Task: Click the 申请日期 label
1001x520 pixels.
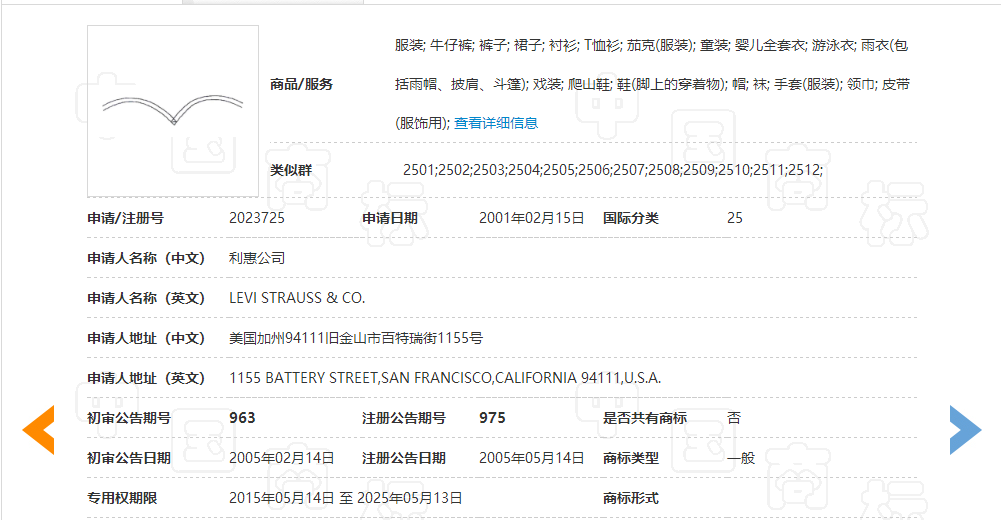Action: pos(390,218)
